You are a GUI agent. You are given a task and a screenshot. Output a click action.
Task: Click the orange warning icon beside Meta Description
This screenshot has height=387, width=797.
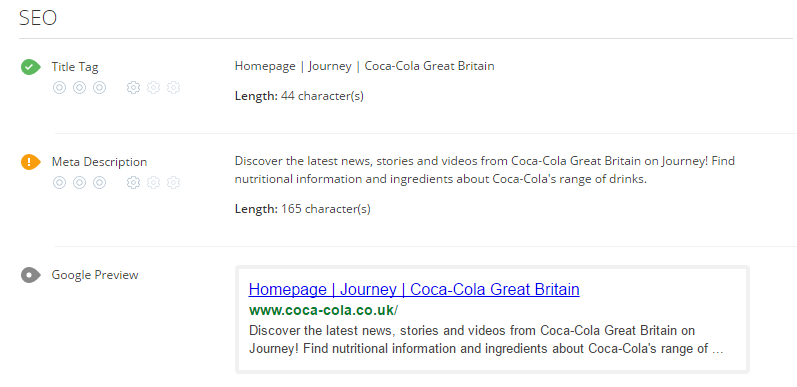[x=30, y=162]
